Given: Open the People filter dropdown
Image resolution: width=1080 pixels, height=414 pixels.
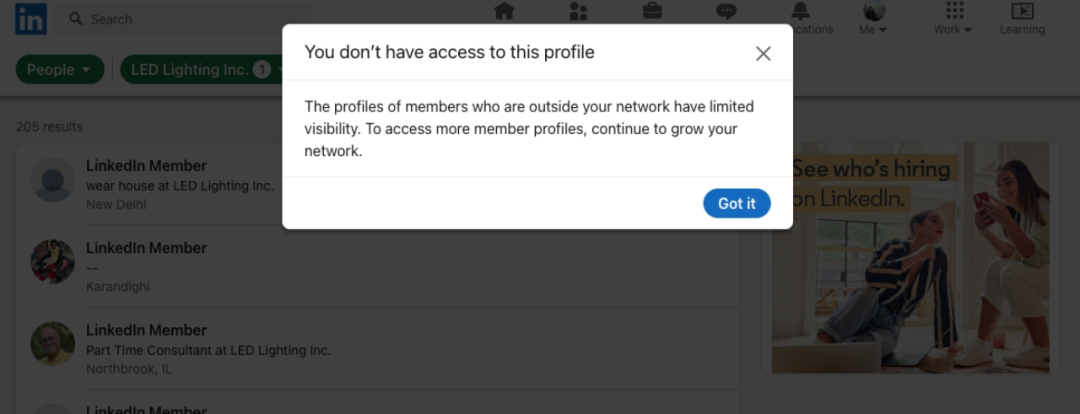Looking at the screenshot, I should coord(60,69).
